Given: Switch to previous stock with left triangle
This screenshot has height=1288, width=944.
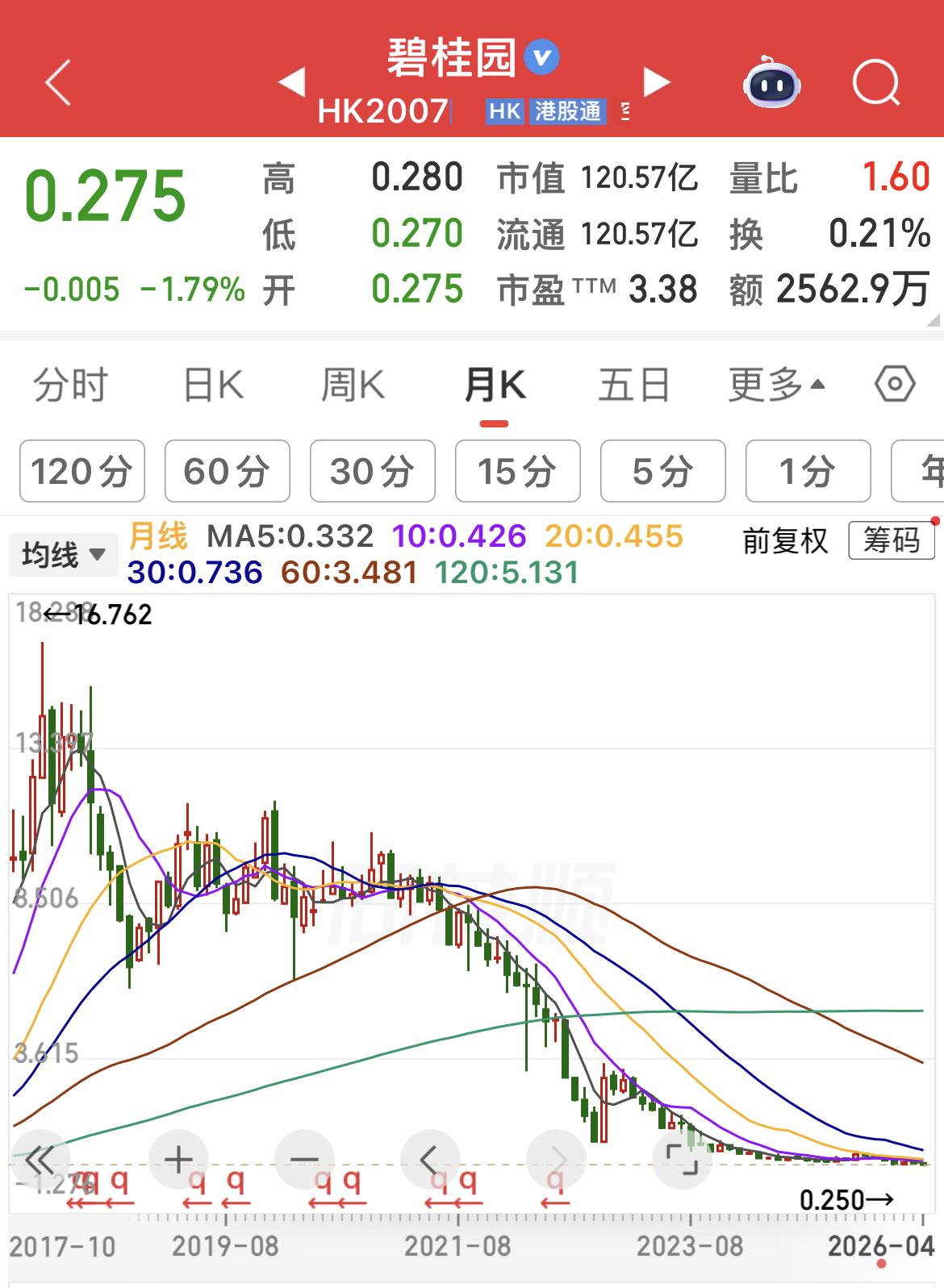Looking at the screenshot, I should (x=292, y=82).
